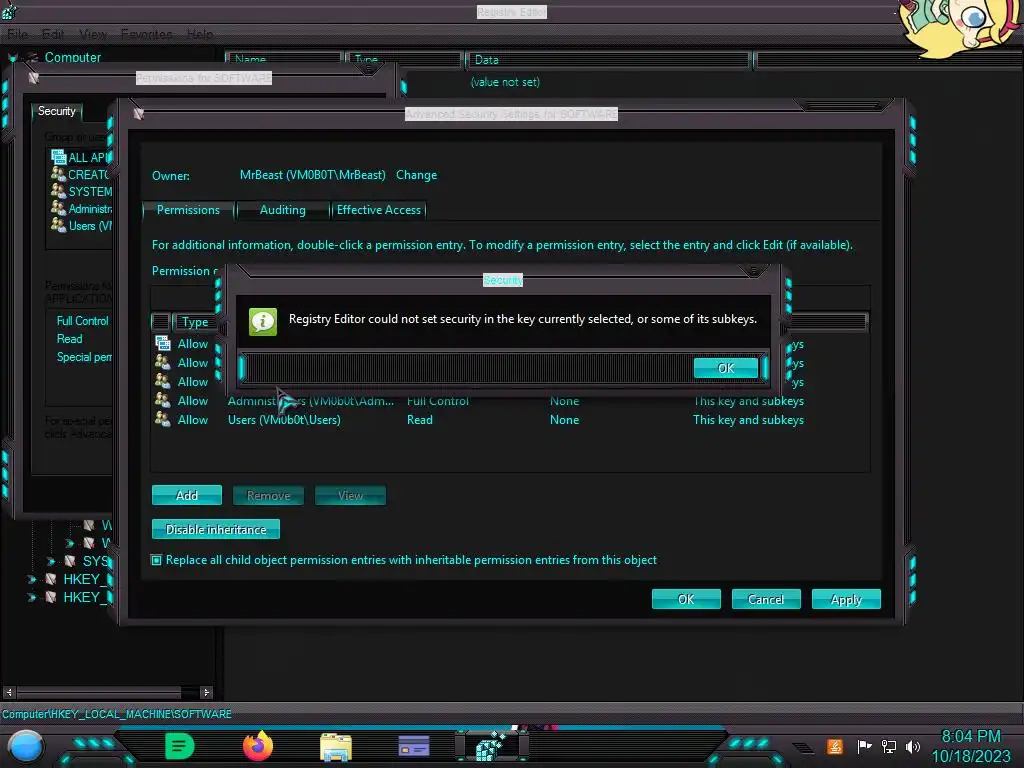Switch to the Auditing tab
The height and width of the screenshot is (768, 1024).
click(x=282, y=210)
